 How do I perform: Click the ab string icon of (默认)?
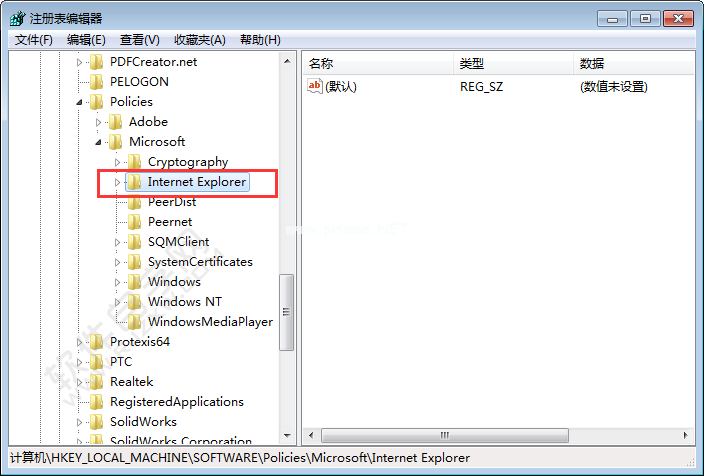315,86
